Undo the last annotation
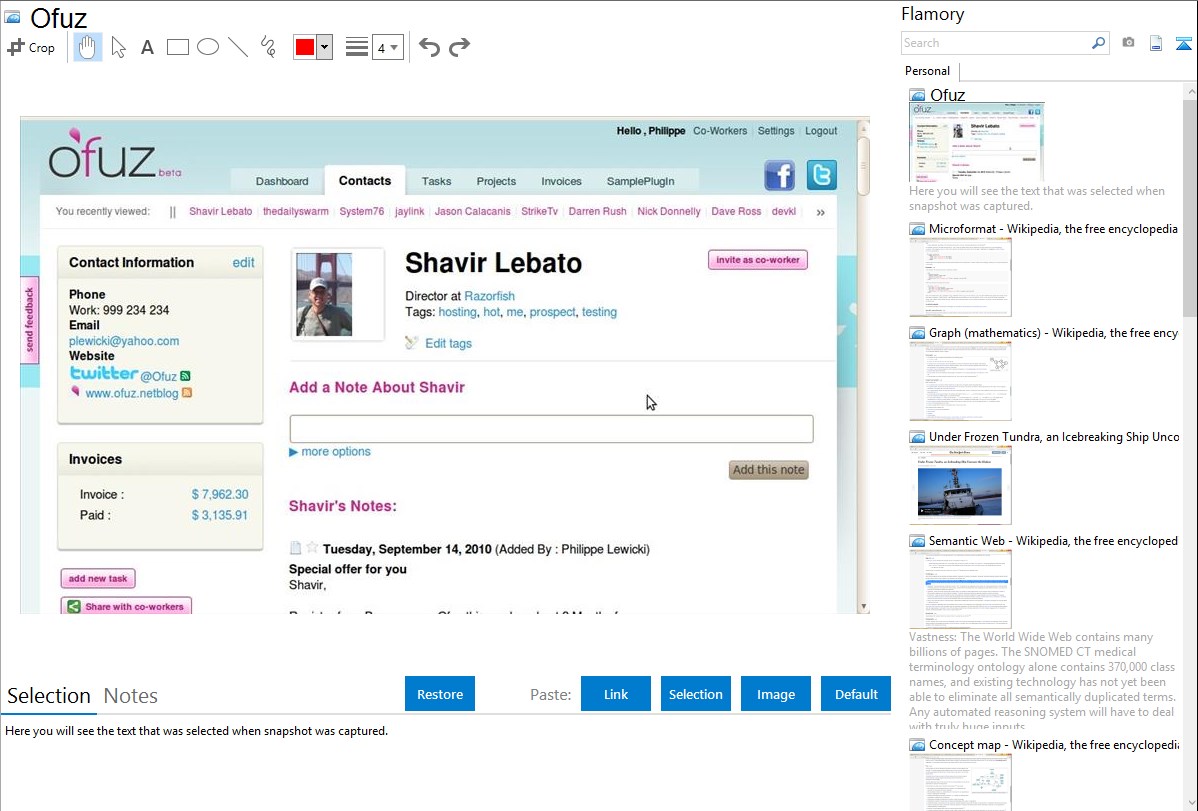The image size is (1198, 811). click(429, 47)
